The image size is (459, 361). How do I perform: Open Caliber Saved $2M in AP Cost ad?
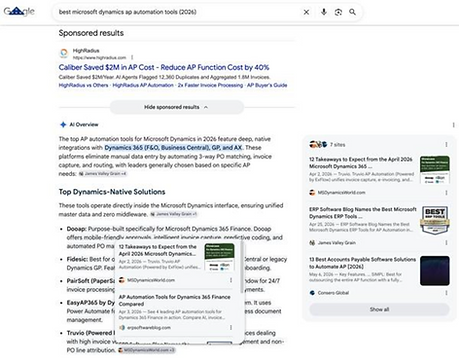point(164,67)
